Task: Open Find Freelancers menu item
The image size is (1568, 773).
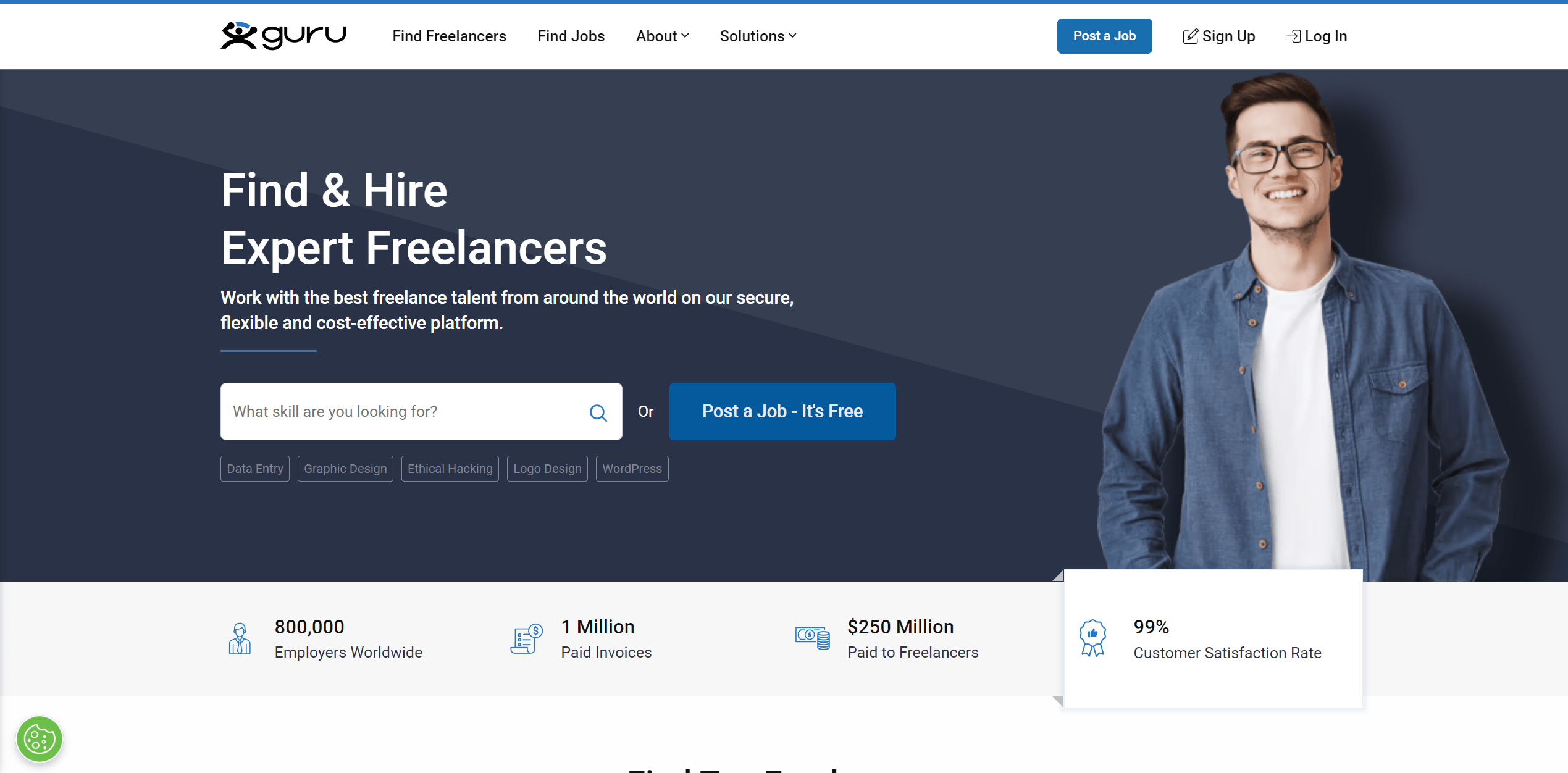Action: (x=449, y=36)
